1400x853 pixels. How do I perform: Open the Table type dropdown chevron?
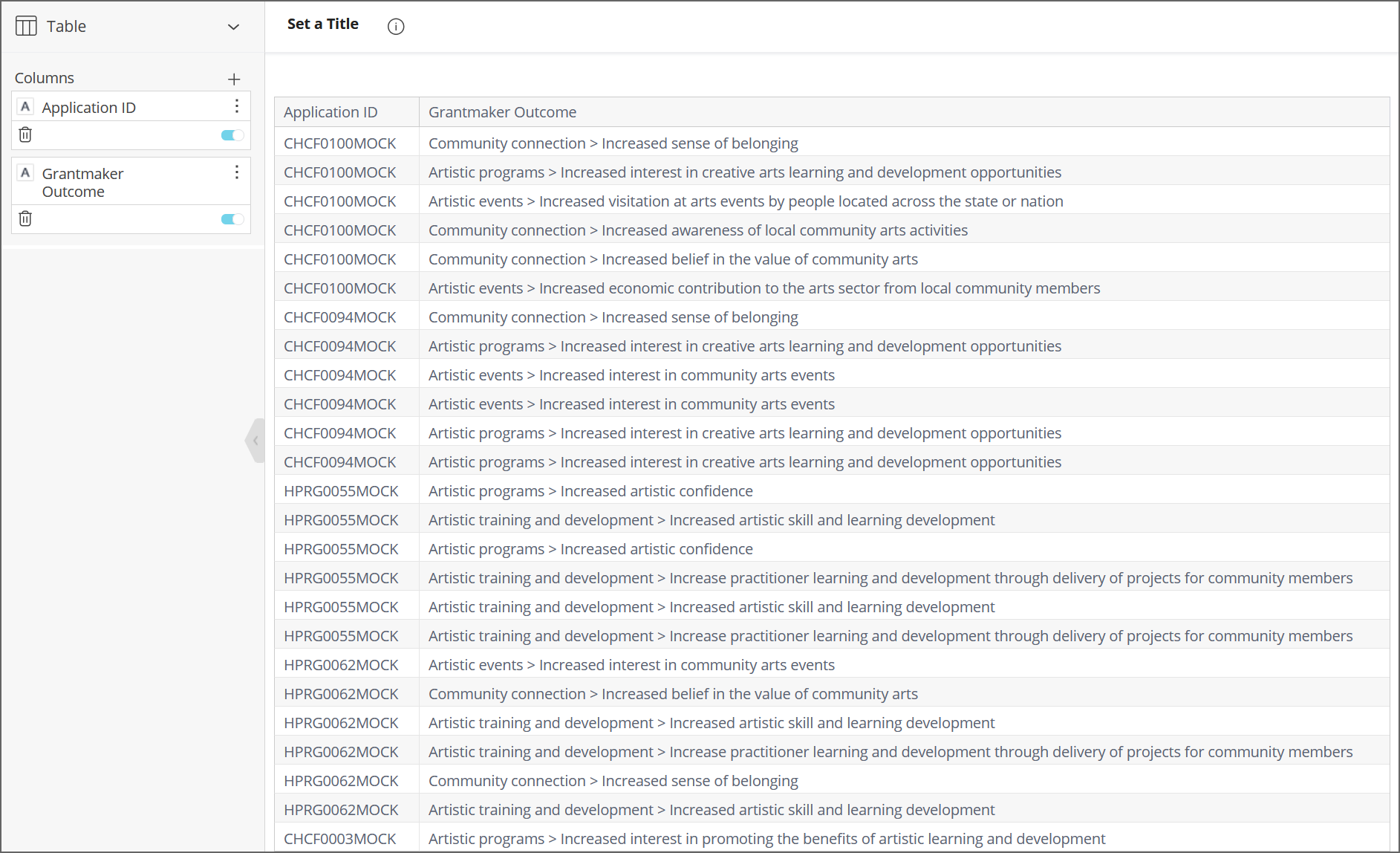(x=233, y=27)
